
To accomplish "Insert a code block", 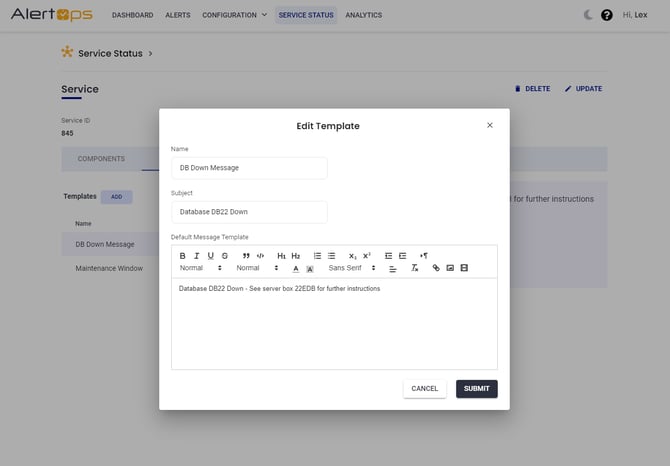I will [x=261, y=256].
